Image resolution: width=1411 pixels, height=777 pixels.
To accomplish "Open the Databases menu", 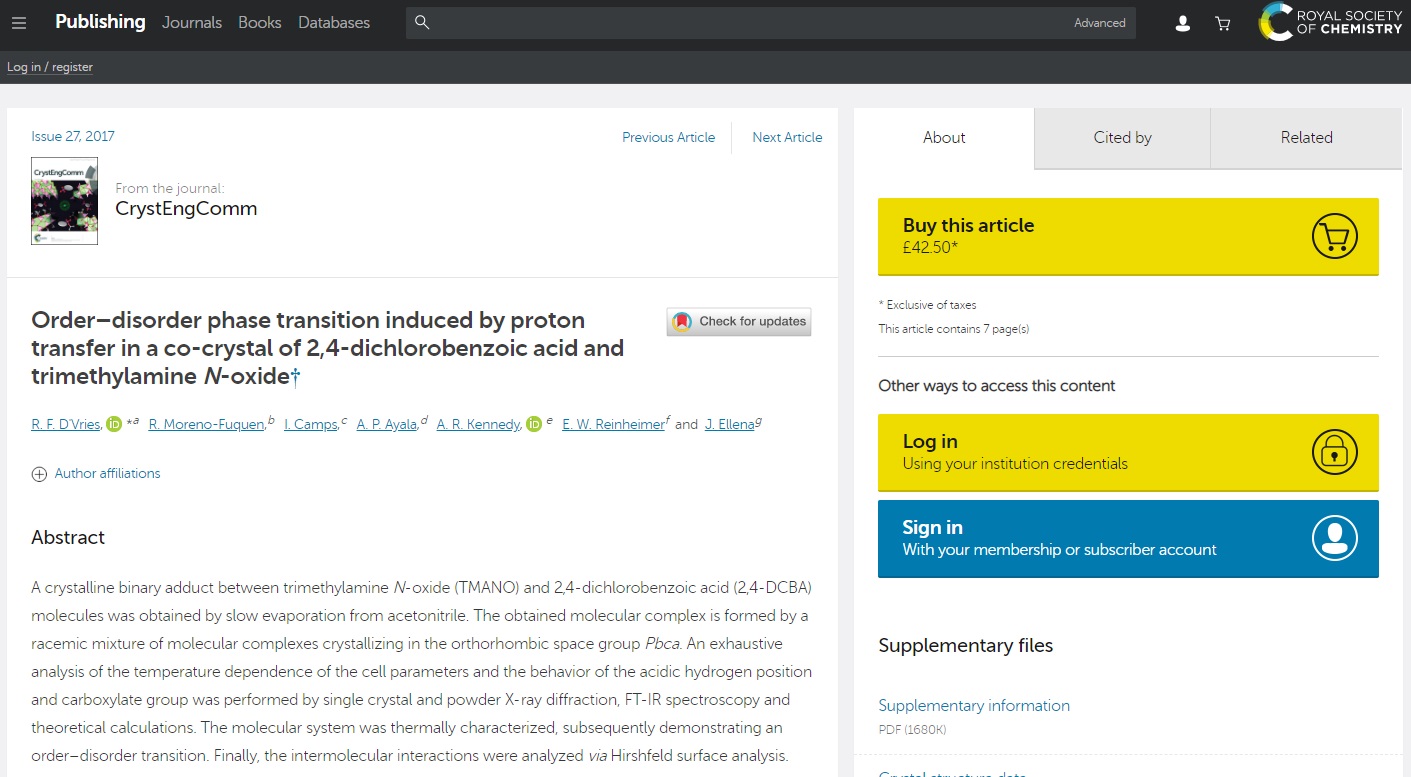I will [x=333, y=23].
